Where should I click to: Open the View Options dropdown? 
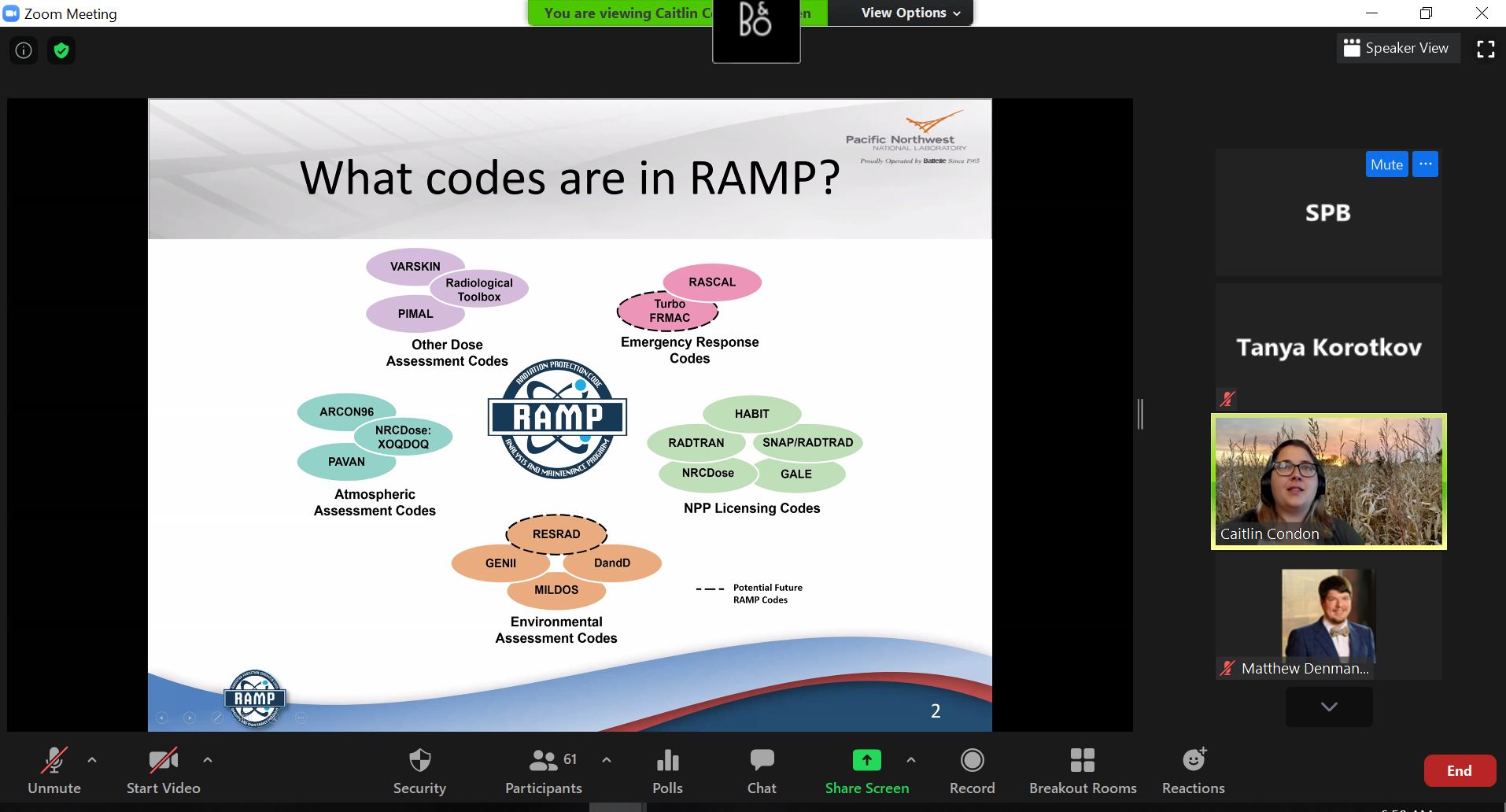click(x=910, y=13)
